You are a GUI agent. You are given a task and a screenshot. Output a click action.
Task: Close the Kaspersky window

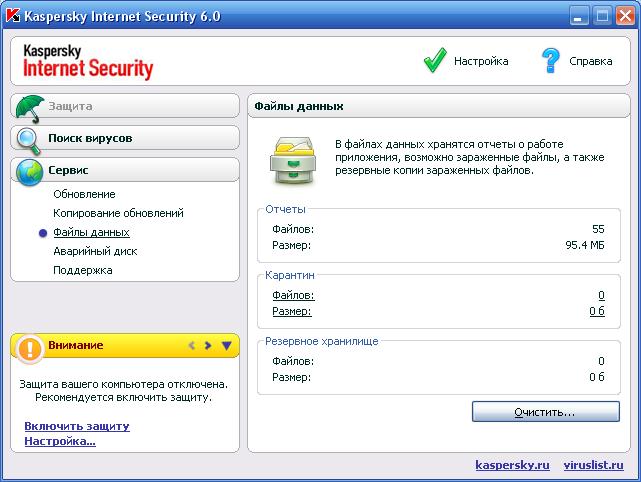[x=625, y=16]
